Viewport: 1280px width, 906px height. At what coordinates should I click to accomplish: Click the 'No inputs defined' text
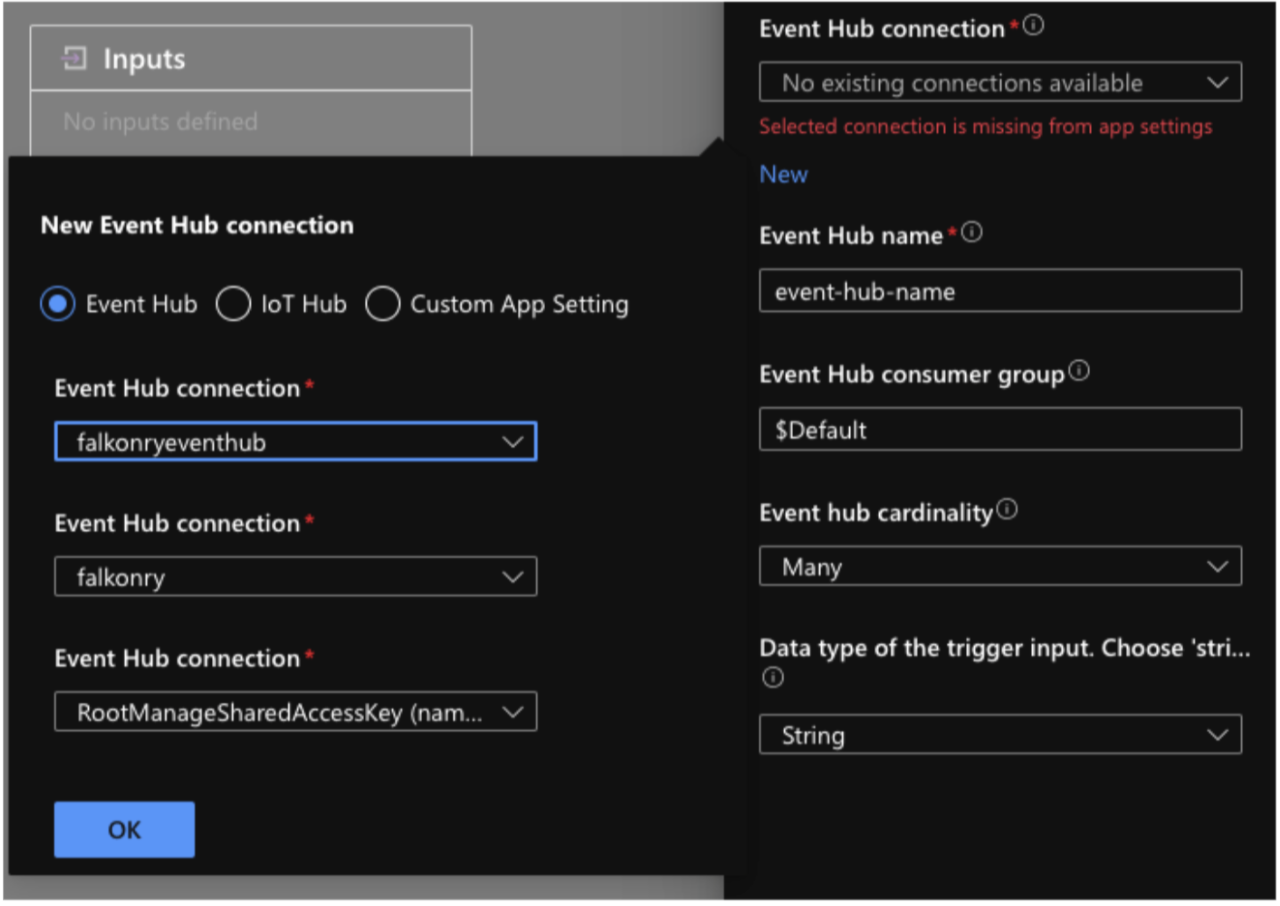[x=160, y=122]
